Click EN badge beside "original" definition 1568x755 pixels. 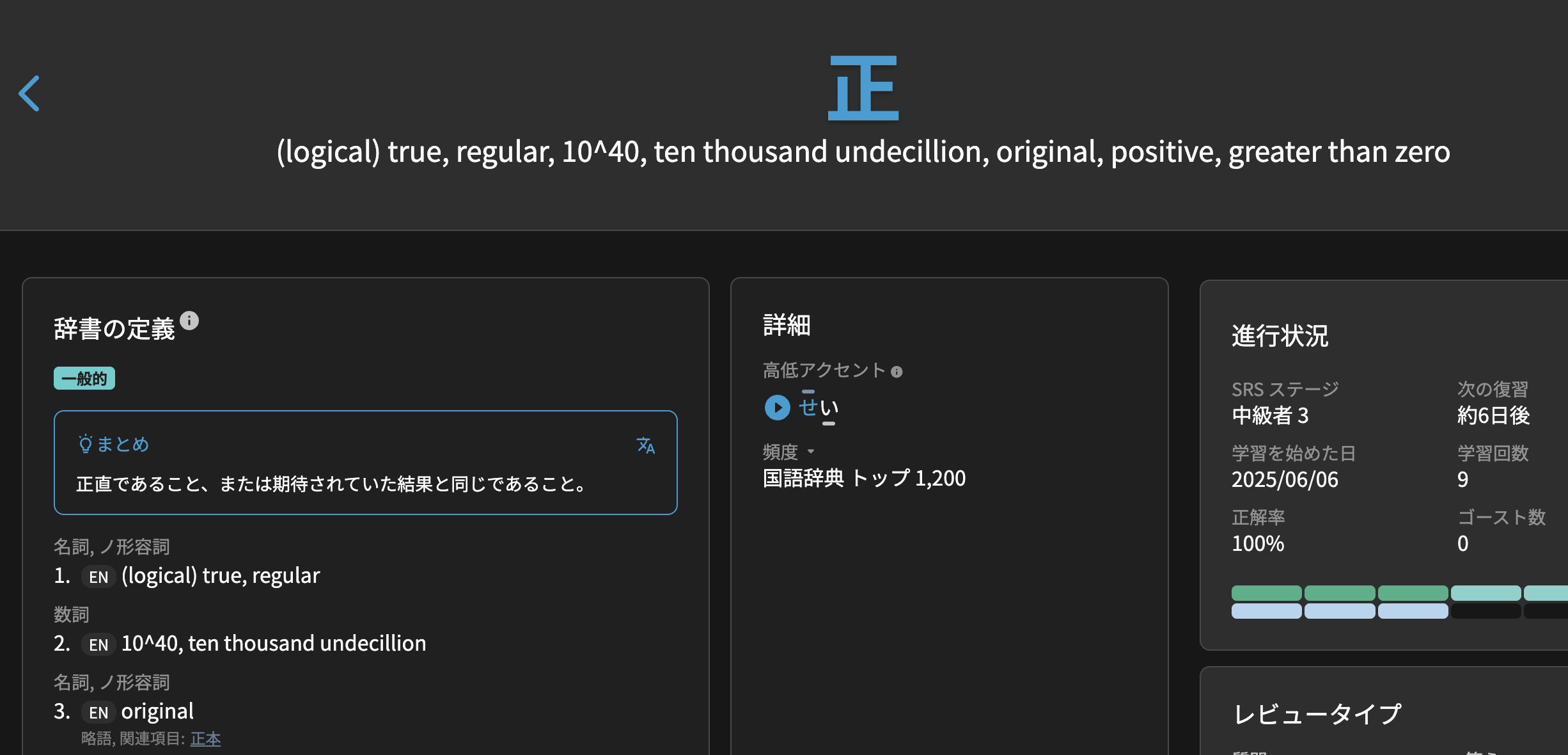pyautogui.click(x=98, y=713)
